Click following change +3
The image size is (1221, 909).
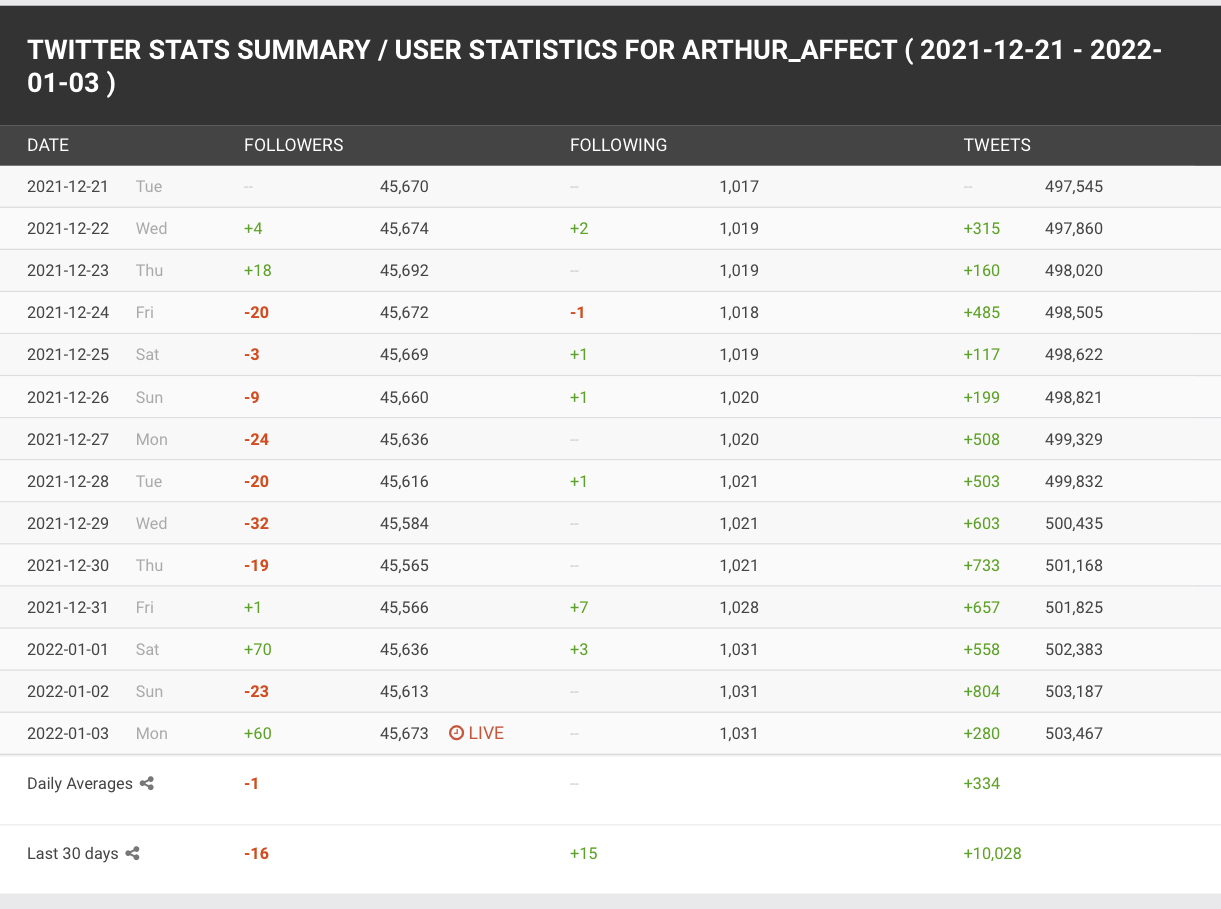579,649
